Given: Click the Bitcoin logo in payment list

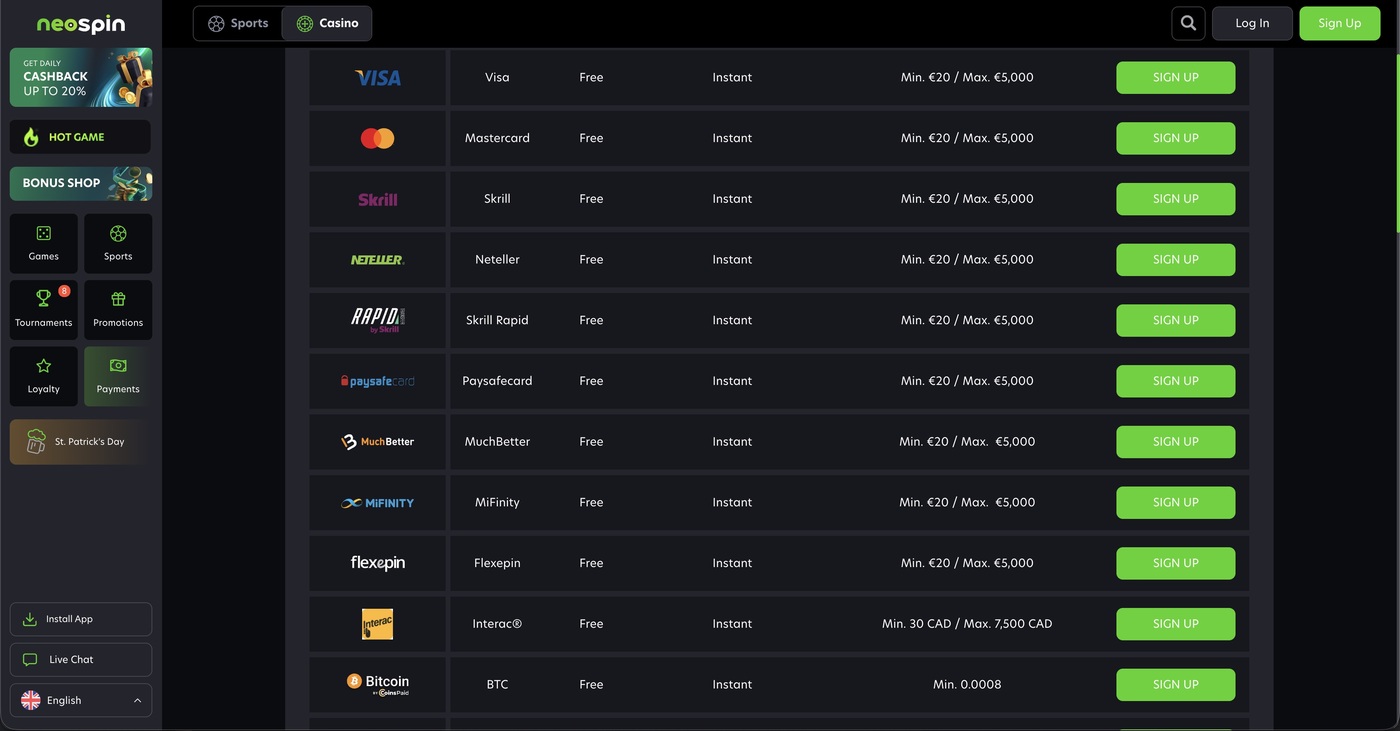Looking at the screenshot, I should [x=378, y=684].
